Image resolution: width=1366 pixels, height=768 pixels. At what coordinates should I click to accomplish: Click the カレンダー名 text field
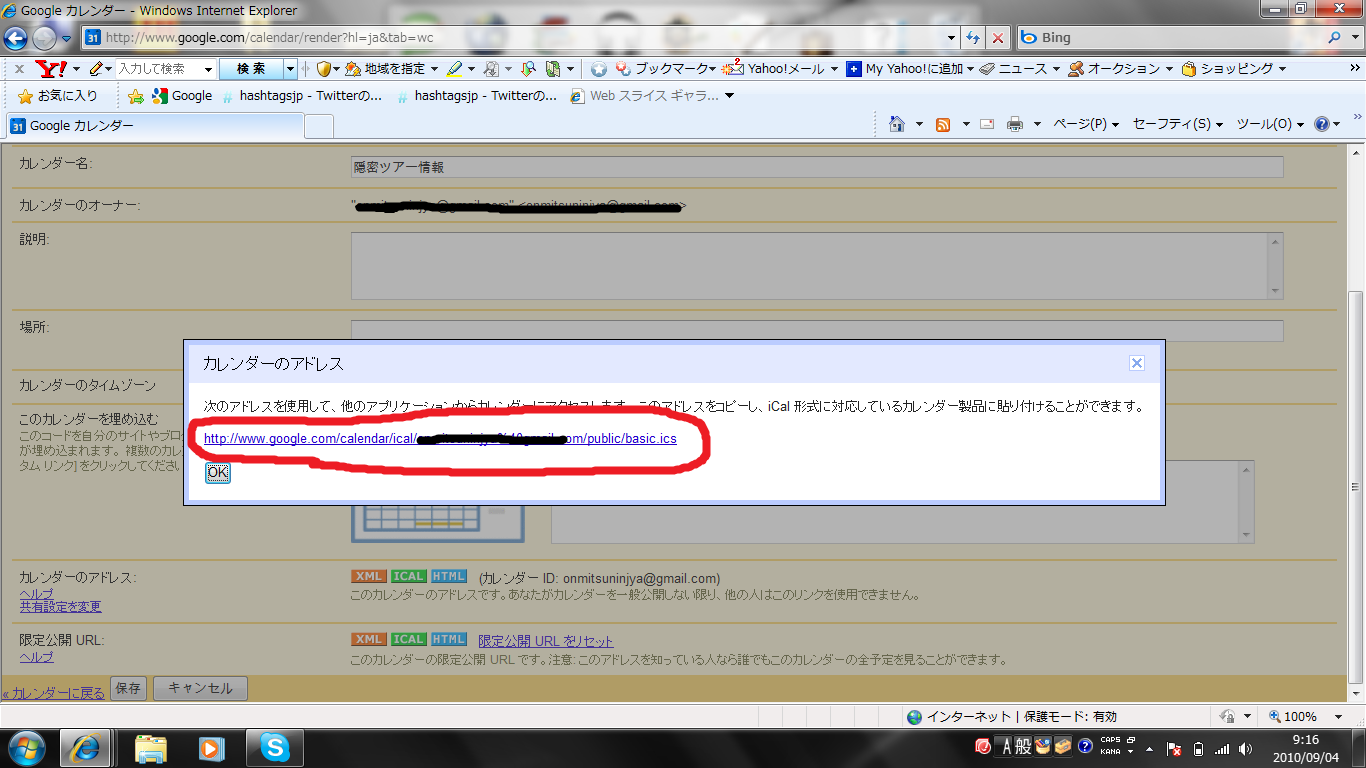817,167
